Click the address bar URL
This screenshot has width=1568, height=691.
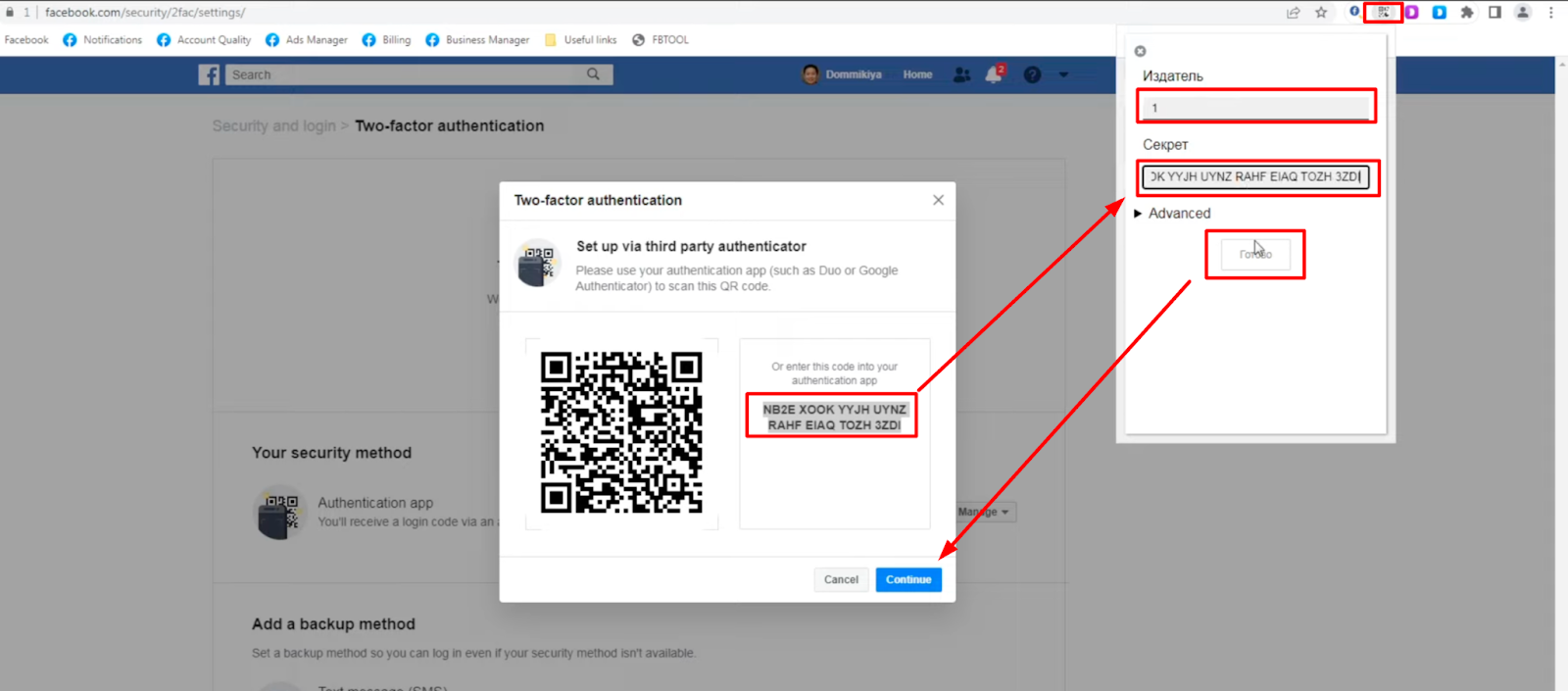(145, 13)
